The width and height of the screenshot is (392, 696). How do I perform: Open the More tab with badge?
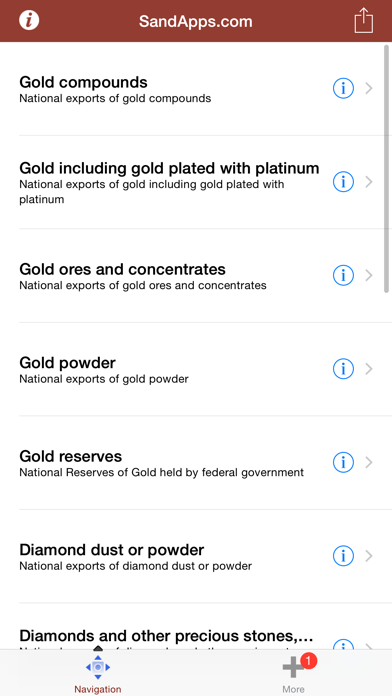point(294,672)
